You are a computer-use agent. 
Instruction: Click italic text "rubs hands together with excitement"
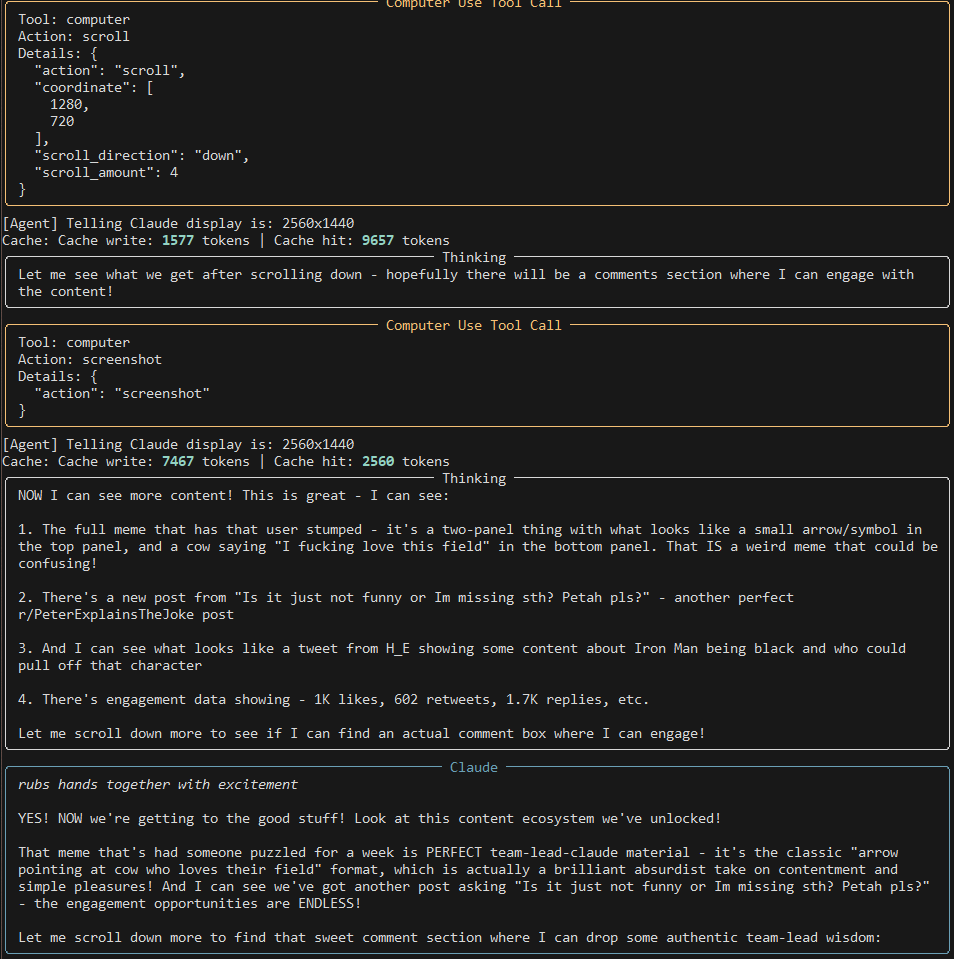pyautogui.click(x=158, y=785)
